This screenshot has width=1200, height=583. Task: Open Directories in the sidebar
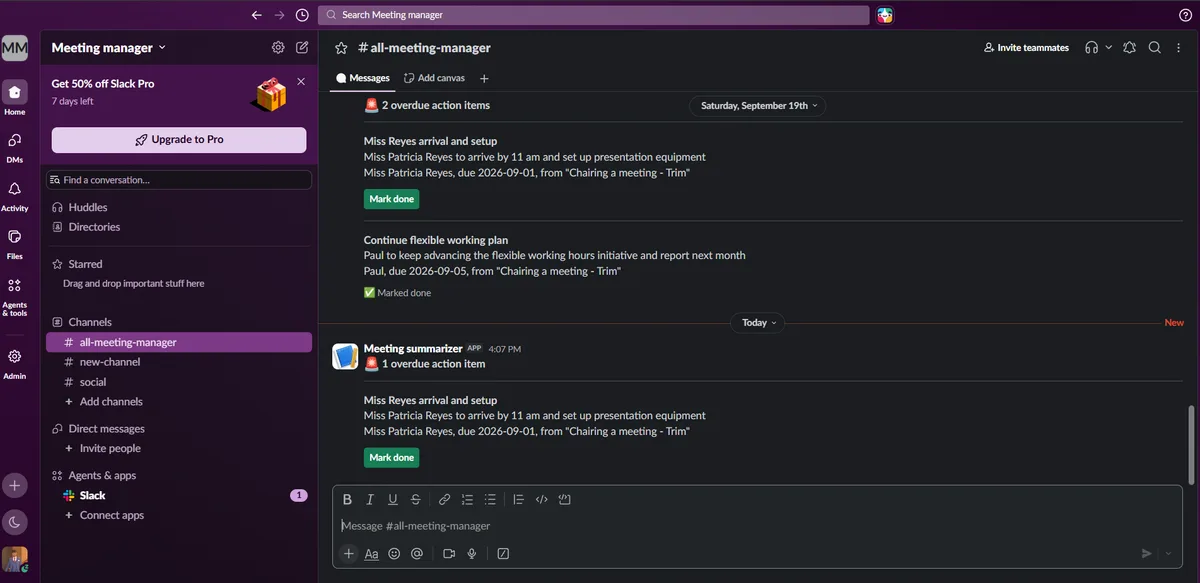(178, 227)
